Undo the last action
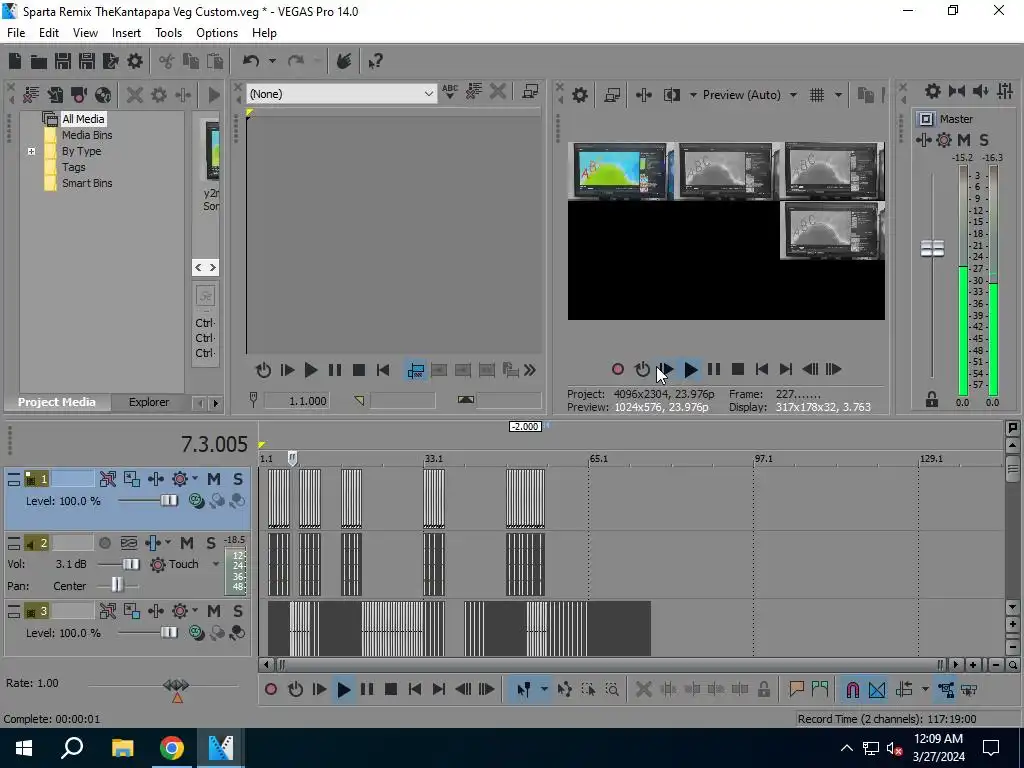 coord(251,61)
